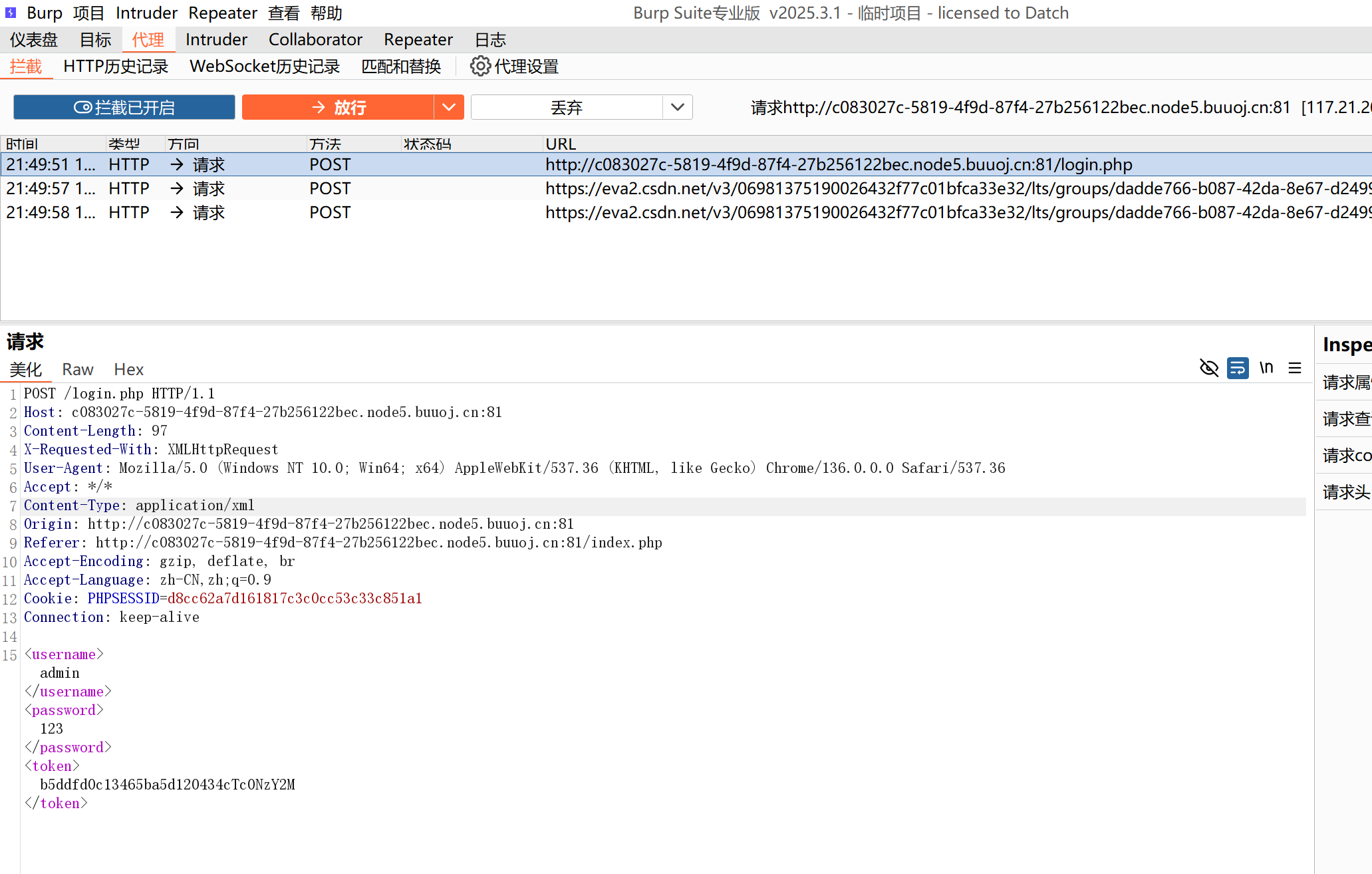Switch request view to Hex
Viewport: 1372px width, 874px height.
point(128,369)
